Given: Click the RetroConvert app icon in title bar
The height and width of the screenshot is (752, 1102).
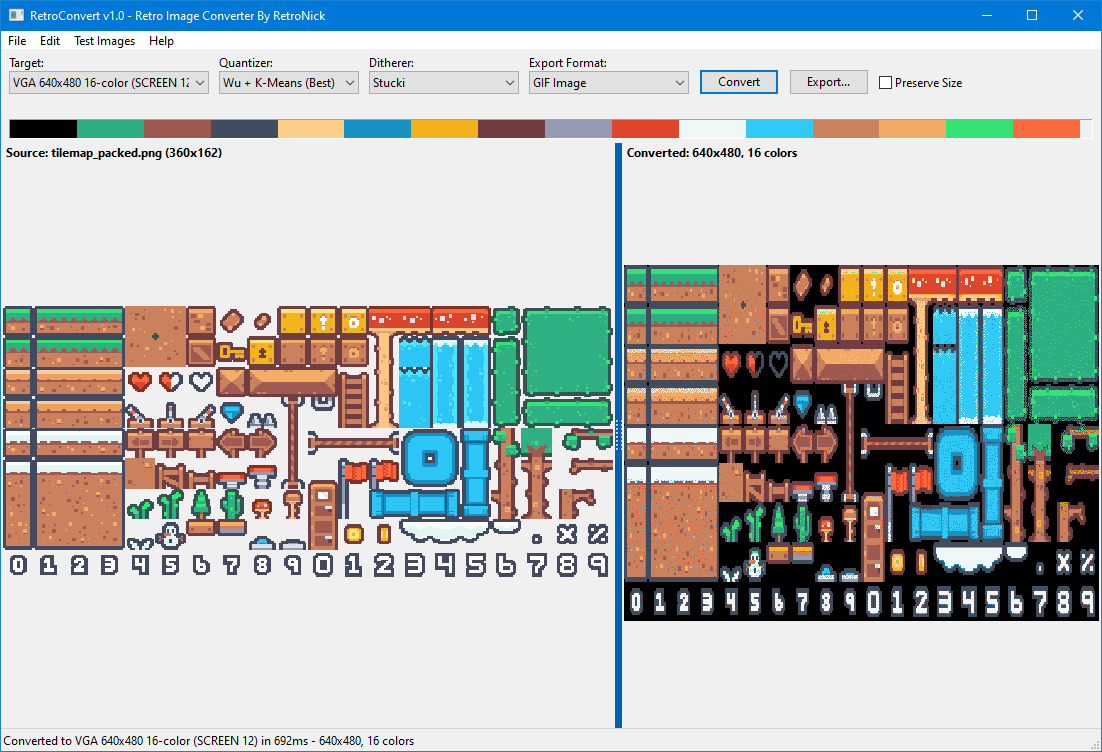Looking at the screenshot, I should pos(16,15).
